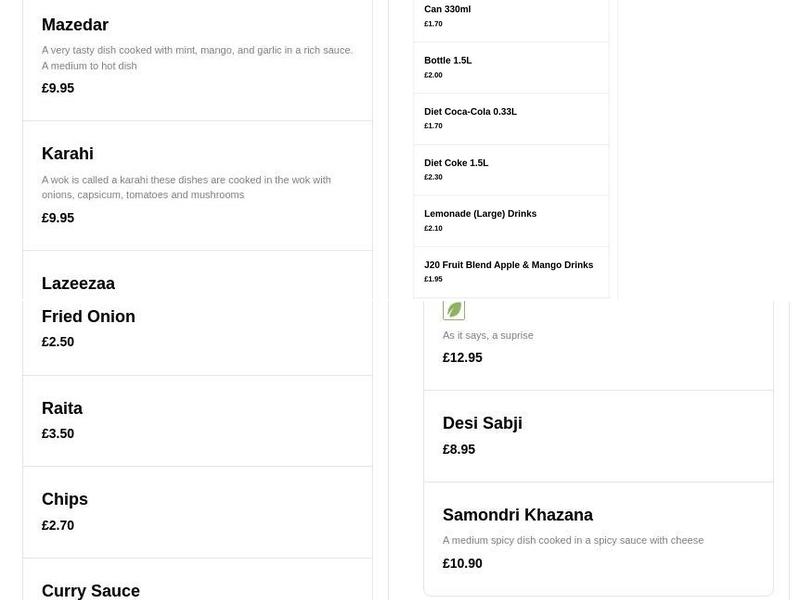Select the Mazedar dish
The height and width of the screenshot is (600, 800).
click(x=75, y=25)
